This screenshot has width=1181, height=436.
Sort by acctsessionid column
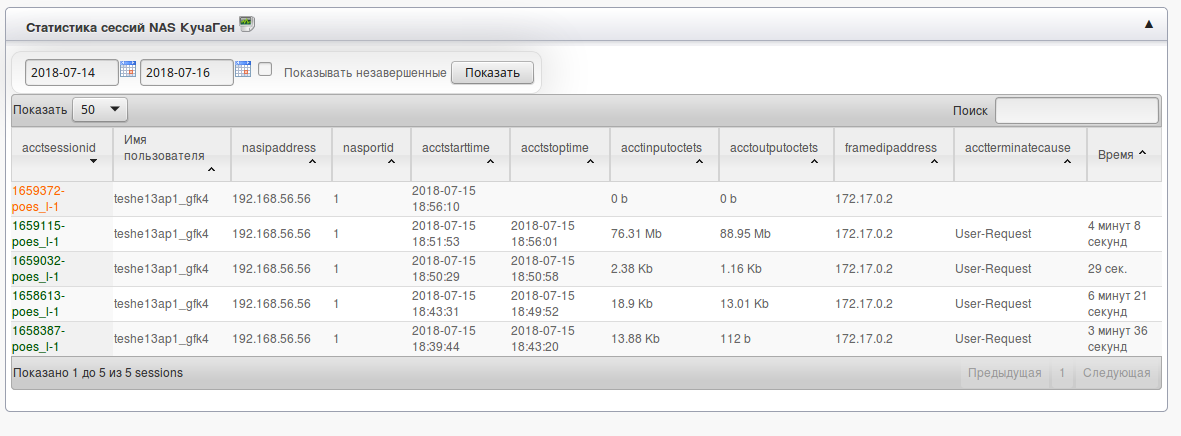tap(59, 154)
